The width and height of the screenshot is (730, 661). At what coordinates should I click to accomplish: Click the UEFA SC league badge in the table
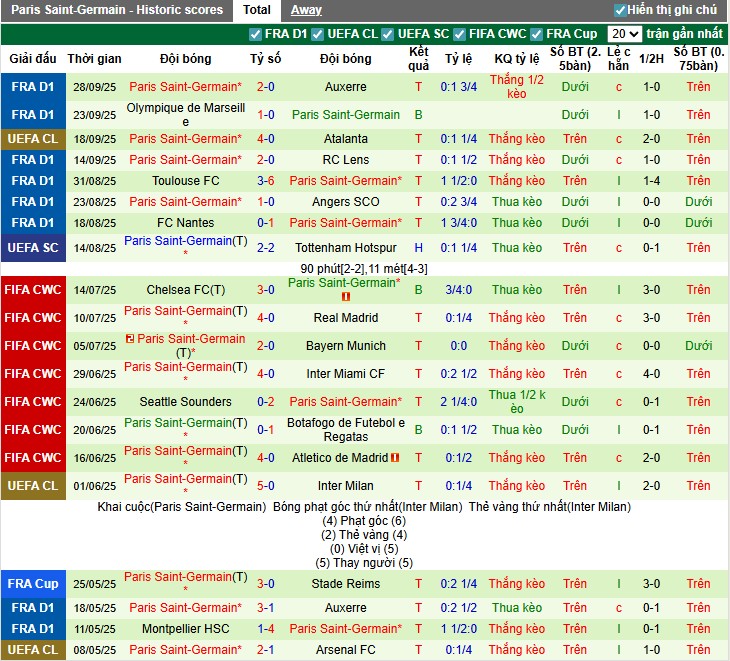[x=34, y=247]
